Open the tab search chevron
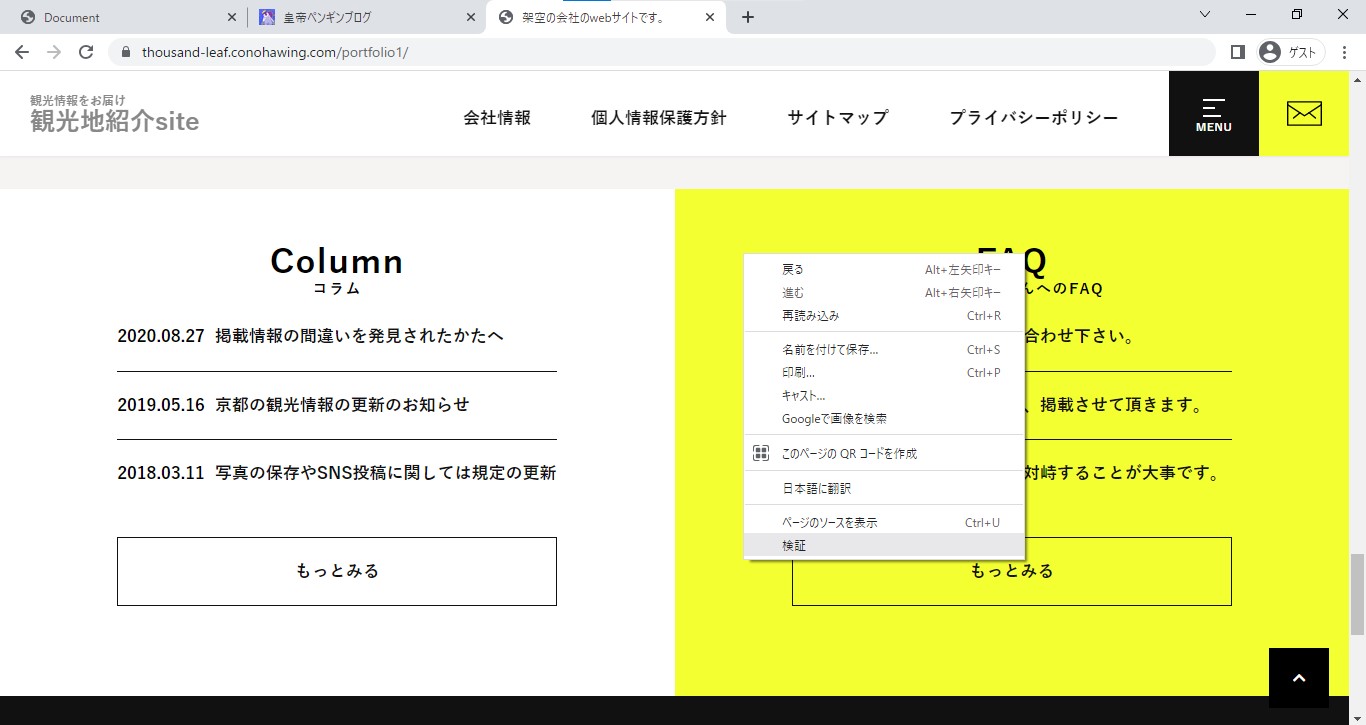Image resolution: width=1366 pixels, height=725 pixels. click(1205, 15)
